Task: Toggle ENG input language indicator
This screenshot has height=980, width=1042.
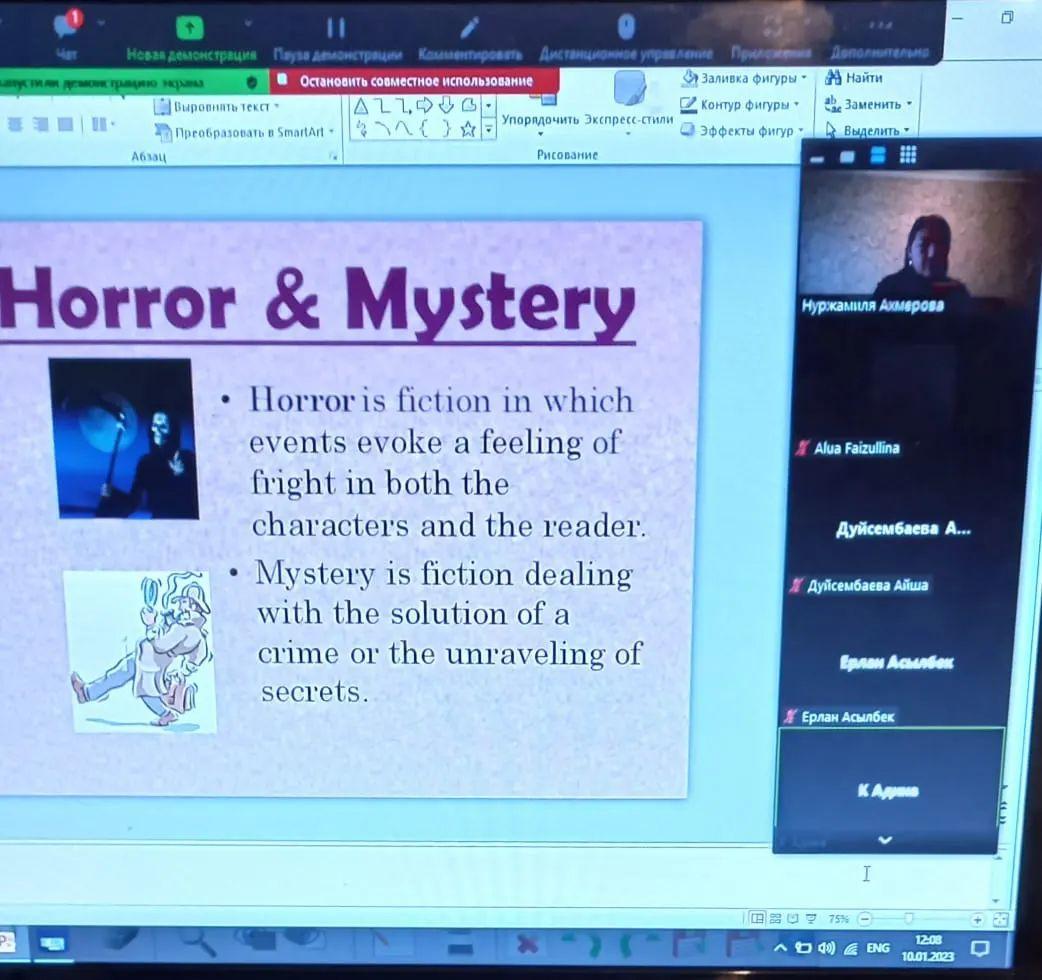Action: coord(878,947)
